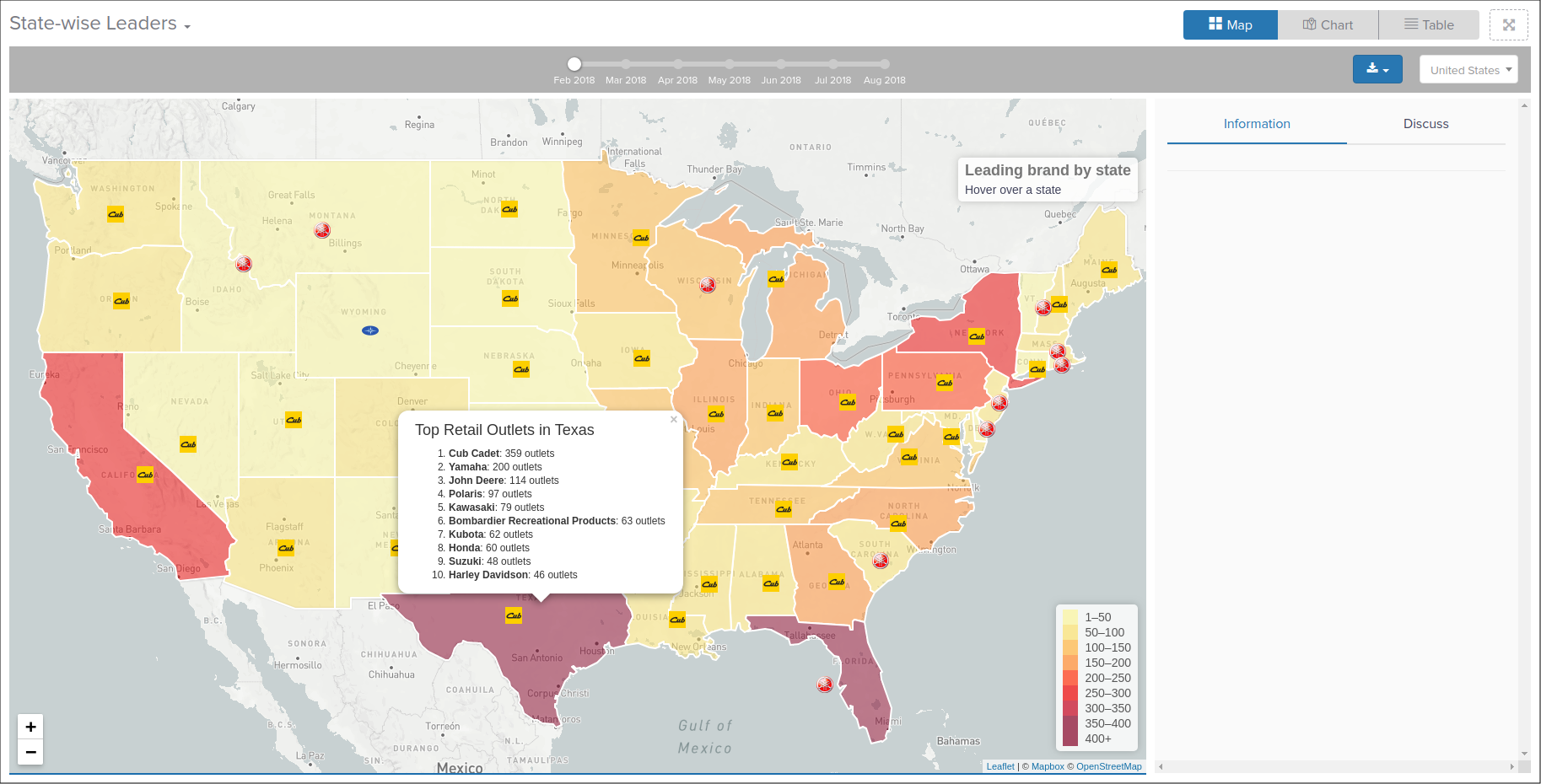Switch to the Map view tab
Image resolution: width=1541 pixels, height=784 pixels.
pyautogui.click(x=1231, y=25)
